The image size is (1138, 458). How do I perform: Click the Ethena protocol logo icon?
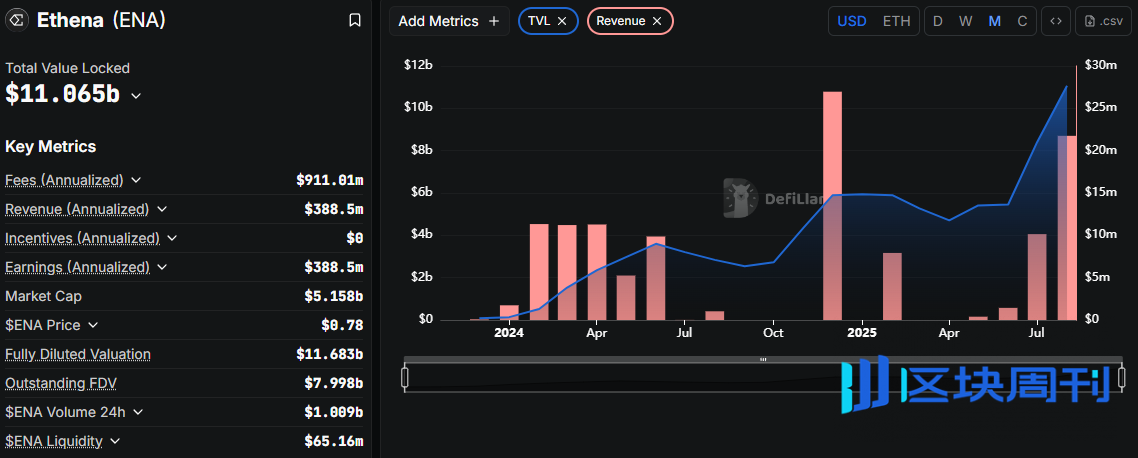[16, 20]
